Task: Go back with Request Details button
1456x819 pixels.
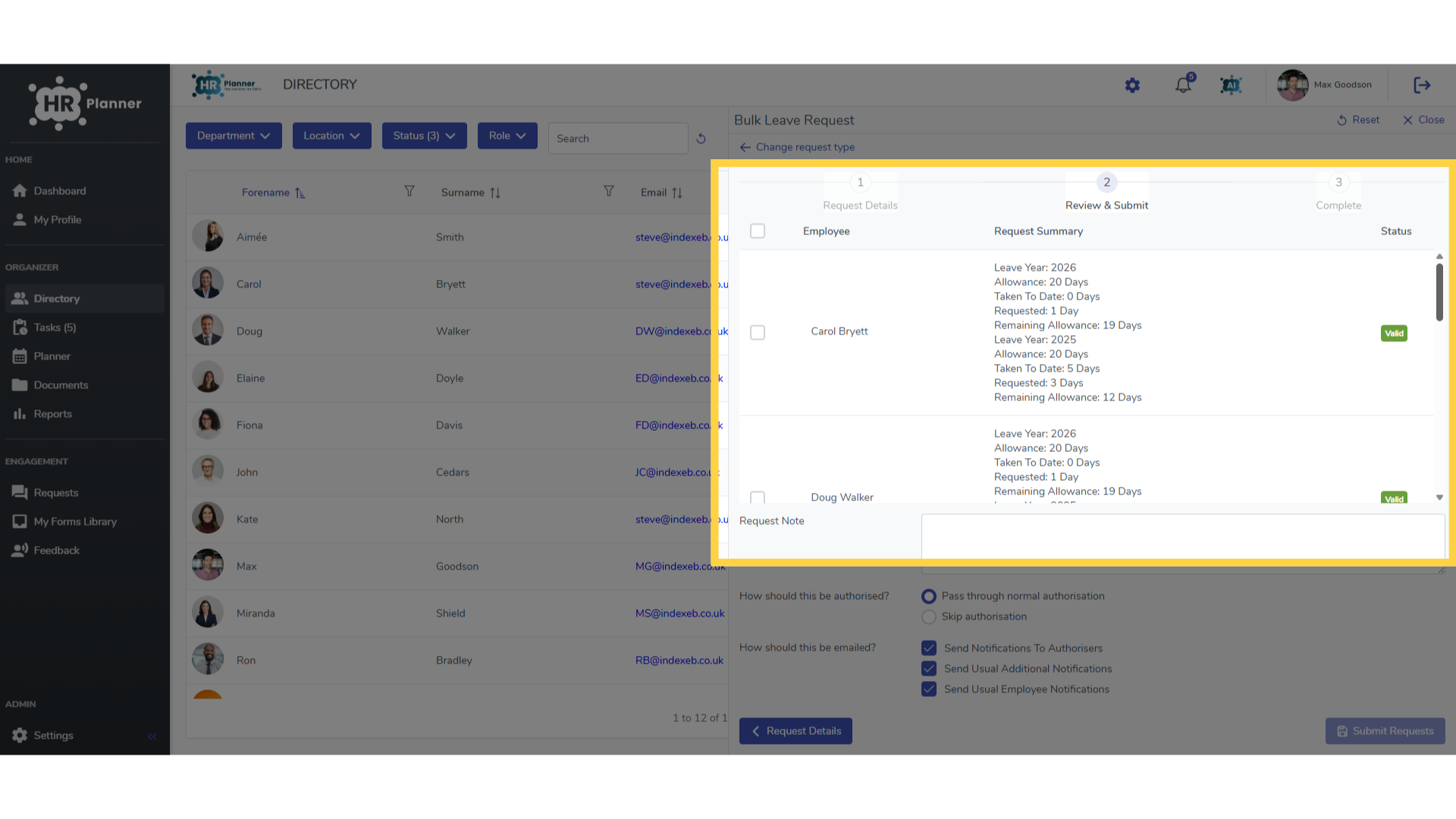Action: point(795,731)
